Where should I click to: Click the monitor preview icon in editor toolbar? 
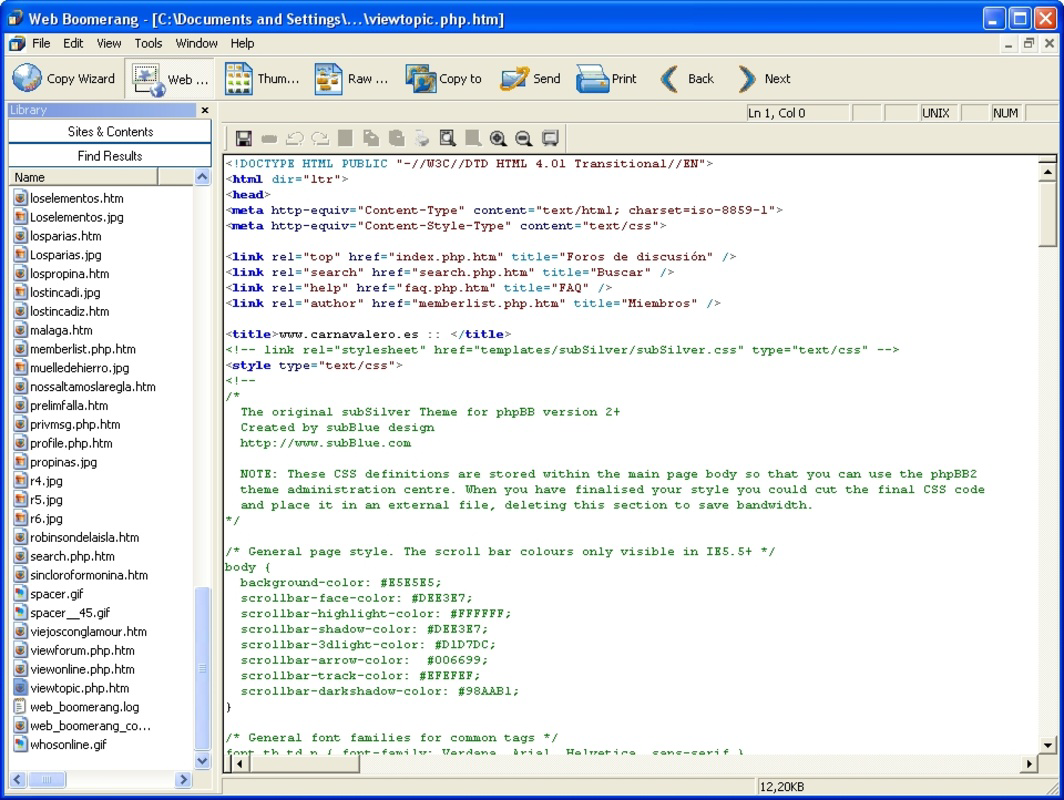click(550, 138)
